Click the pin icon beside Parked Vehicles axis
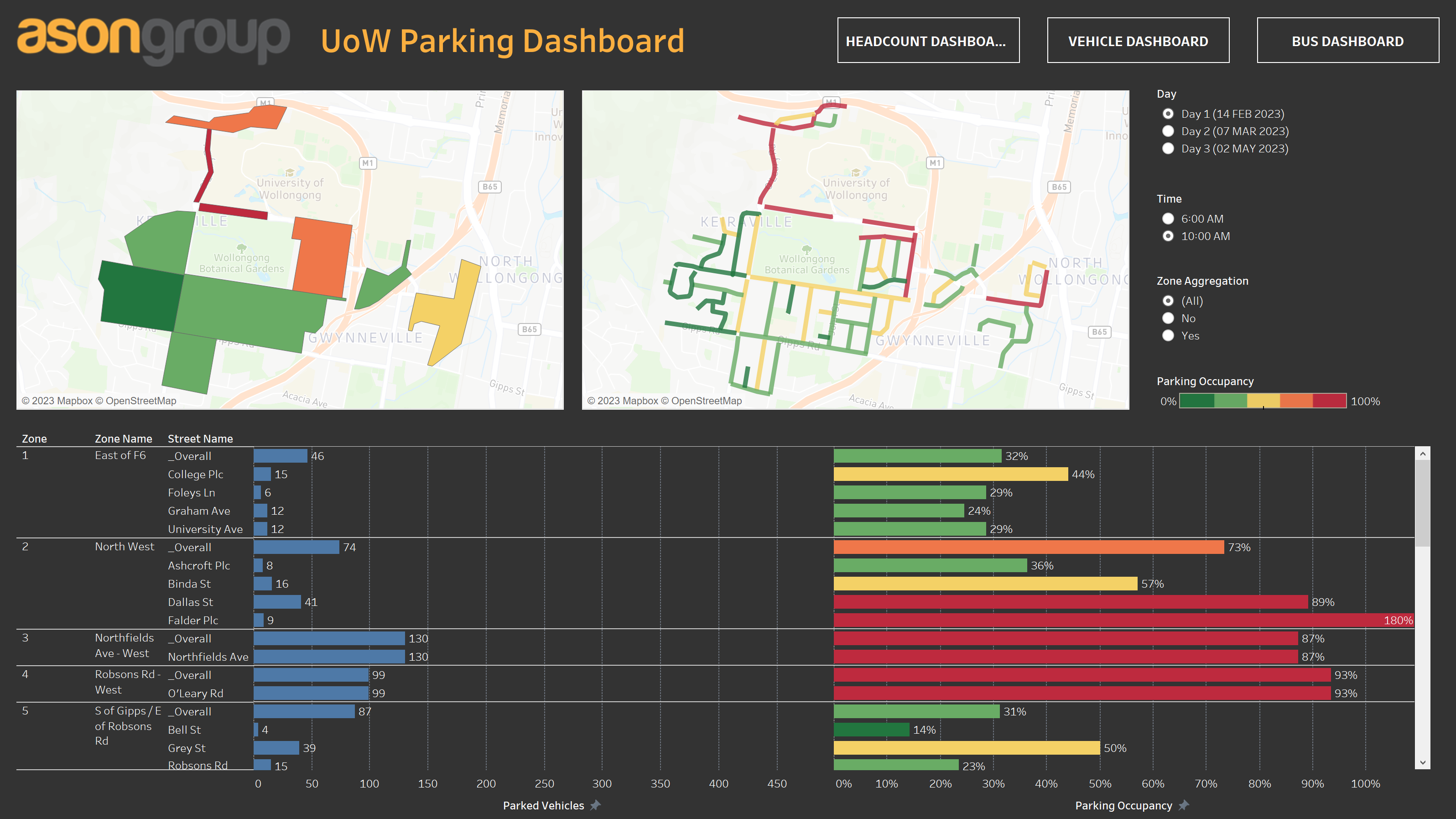This screenshot has width=1456, height=819. (595, 805)
